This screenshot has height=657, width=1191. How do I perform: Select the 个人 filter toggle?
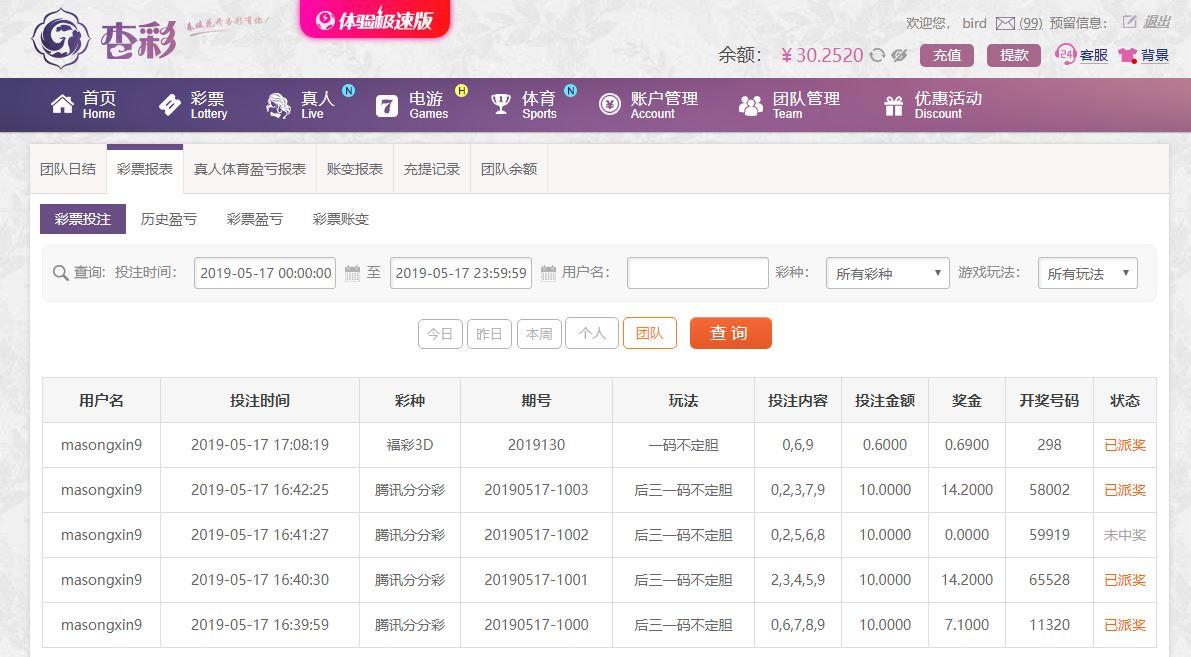click(x=592, y=333)
